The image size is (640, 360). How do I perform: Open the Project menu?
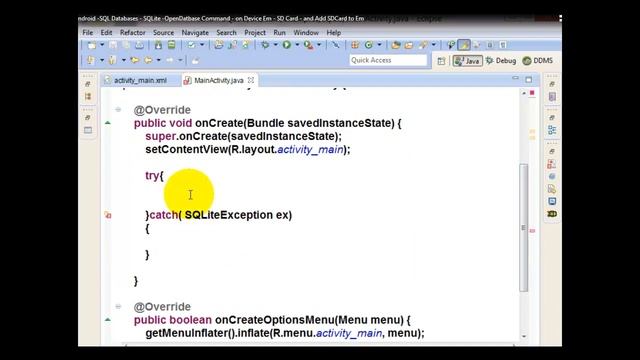coord(255,32)
